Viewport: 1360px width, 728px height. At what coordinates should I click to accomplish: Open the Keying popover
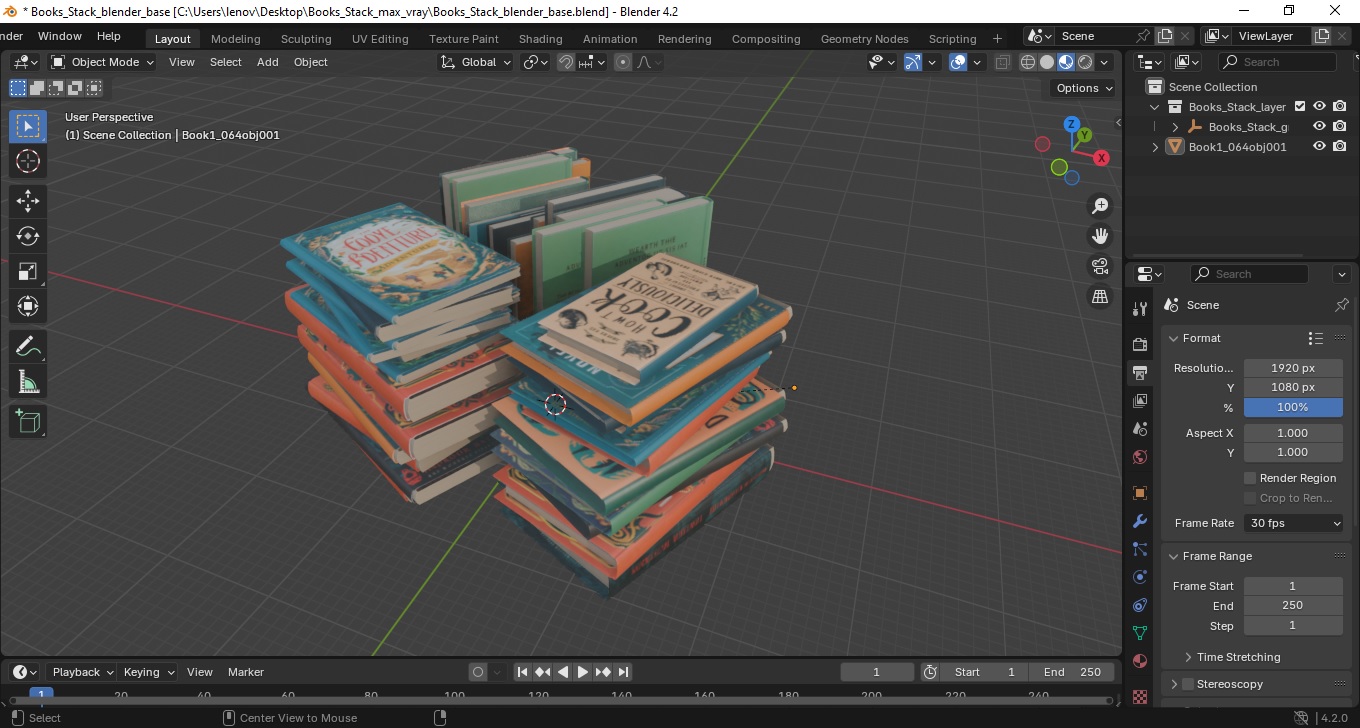click(x=148, y=672)
